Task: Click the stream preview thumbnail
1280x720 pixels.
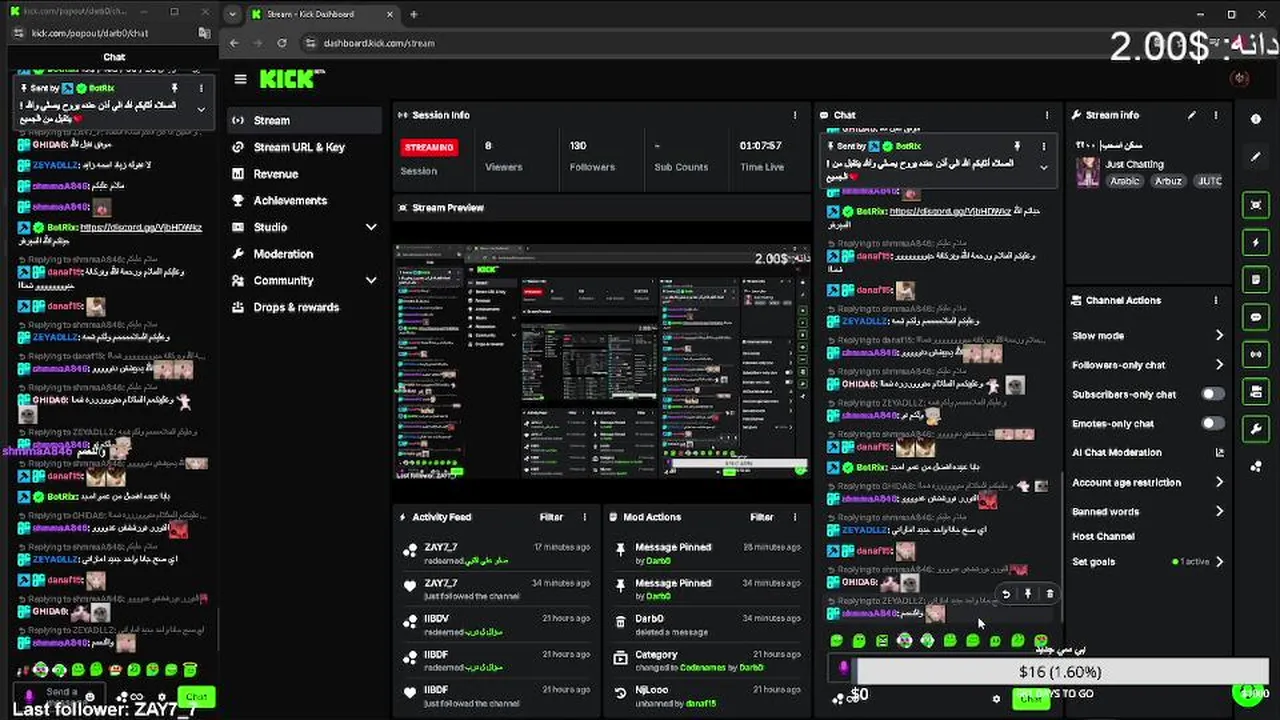Action: (602, 362)
